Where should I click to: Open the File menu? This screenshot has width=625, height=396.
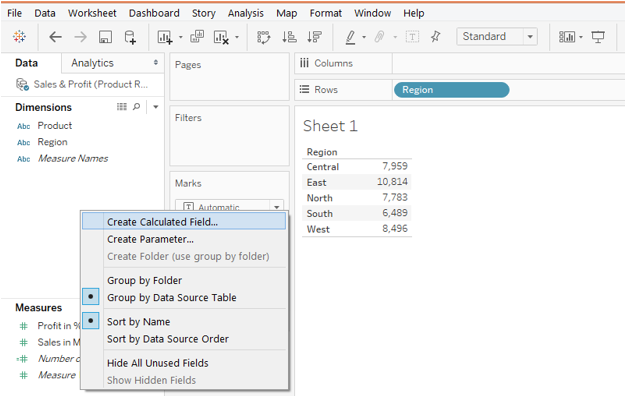click(14, 13)
